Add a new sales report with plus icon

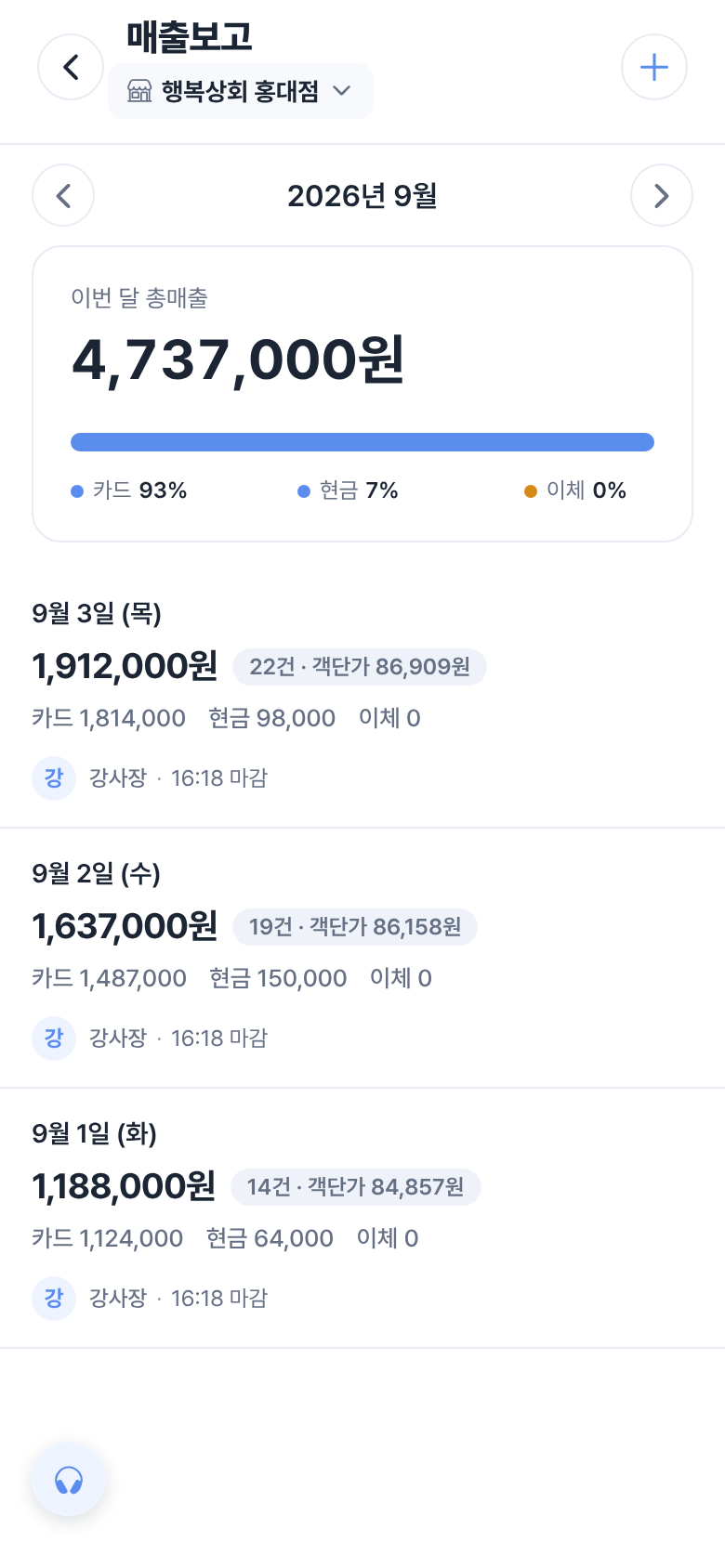coord(654,67)
